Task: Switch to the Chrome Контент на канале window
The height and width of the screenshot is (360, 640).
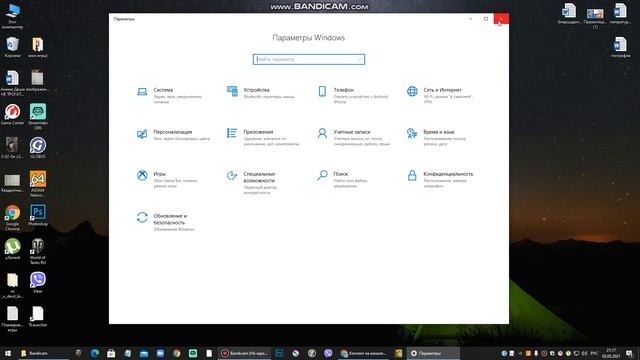Action: (363, 353)
